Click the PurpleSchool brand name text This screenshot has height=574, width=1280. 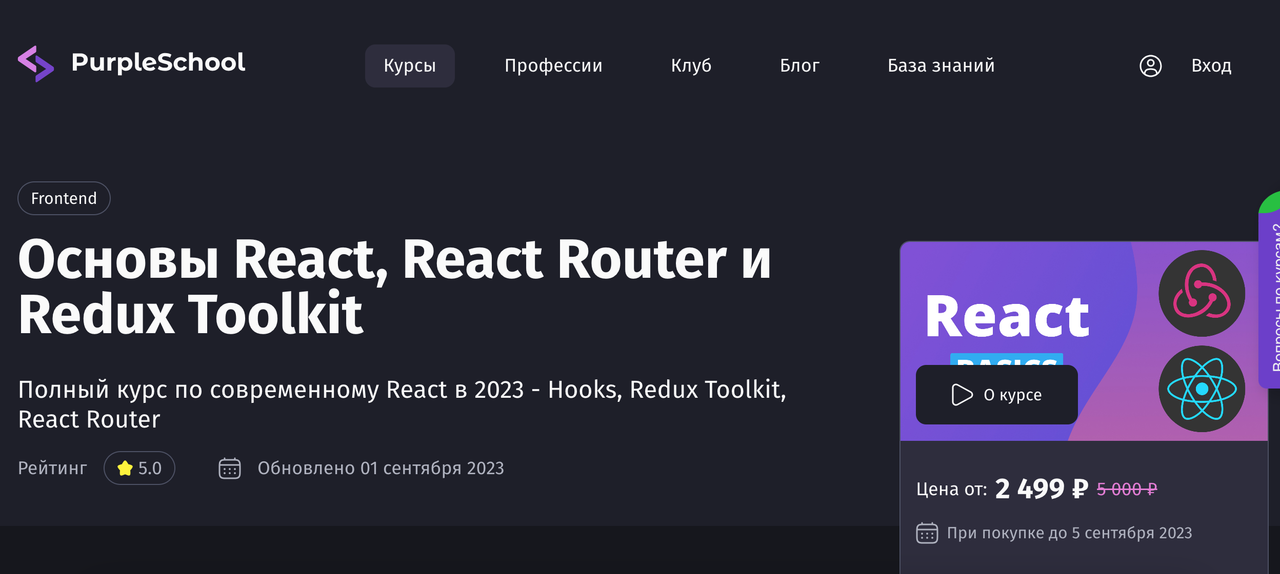(x=158, y=62)
